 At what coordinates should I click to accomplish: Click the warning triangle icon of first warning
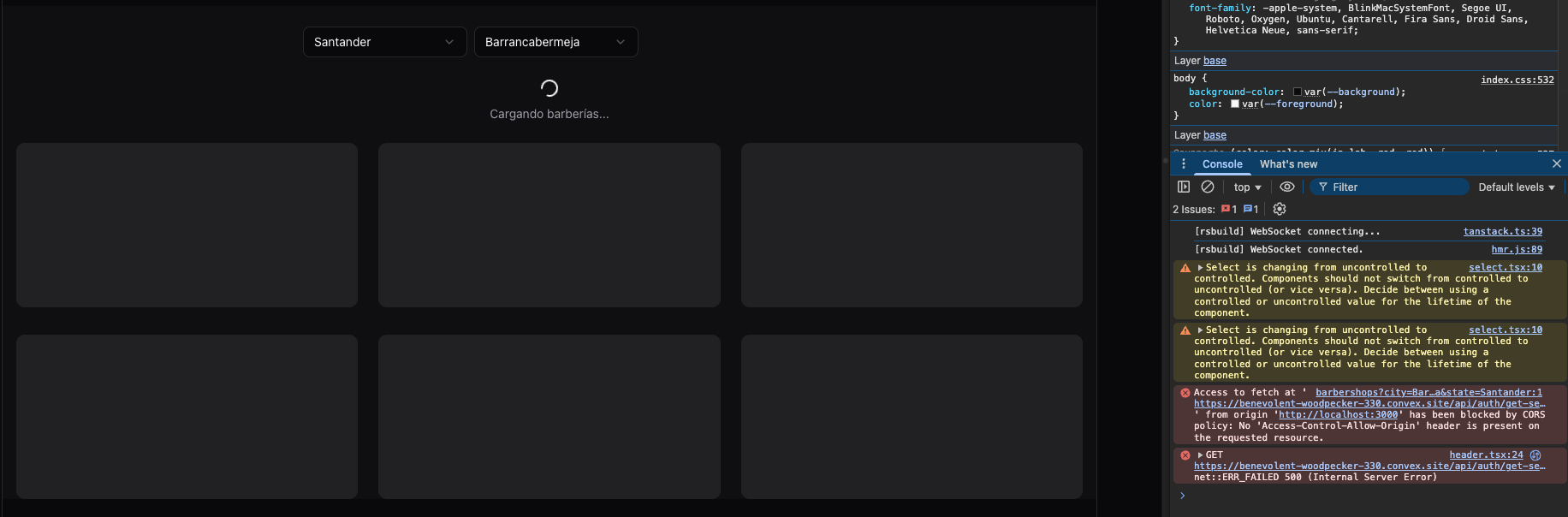1185,268
